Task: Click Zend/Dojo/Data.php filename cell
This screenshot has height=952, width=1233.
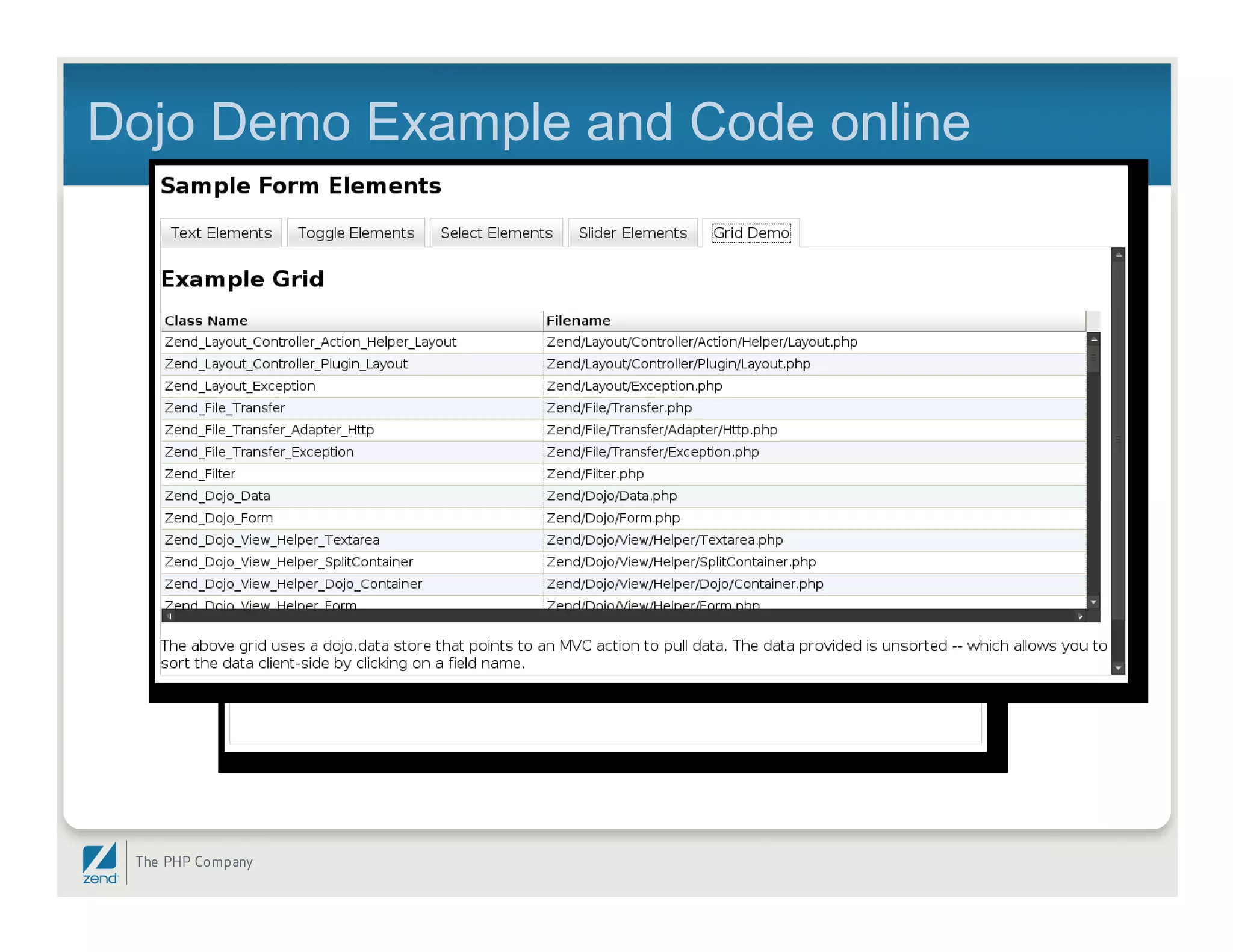Action: [815, 496]
